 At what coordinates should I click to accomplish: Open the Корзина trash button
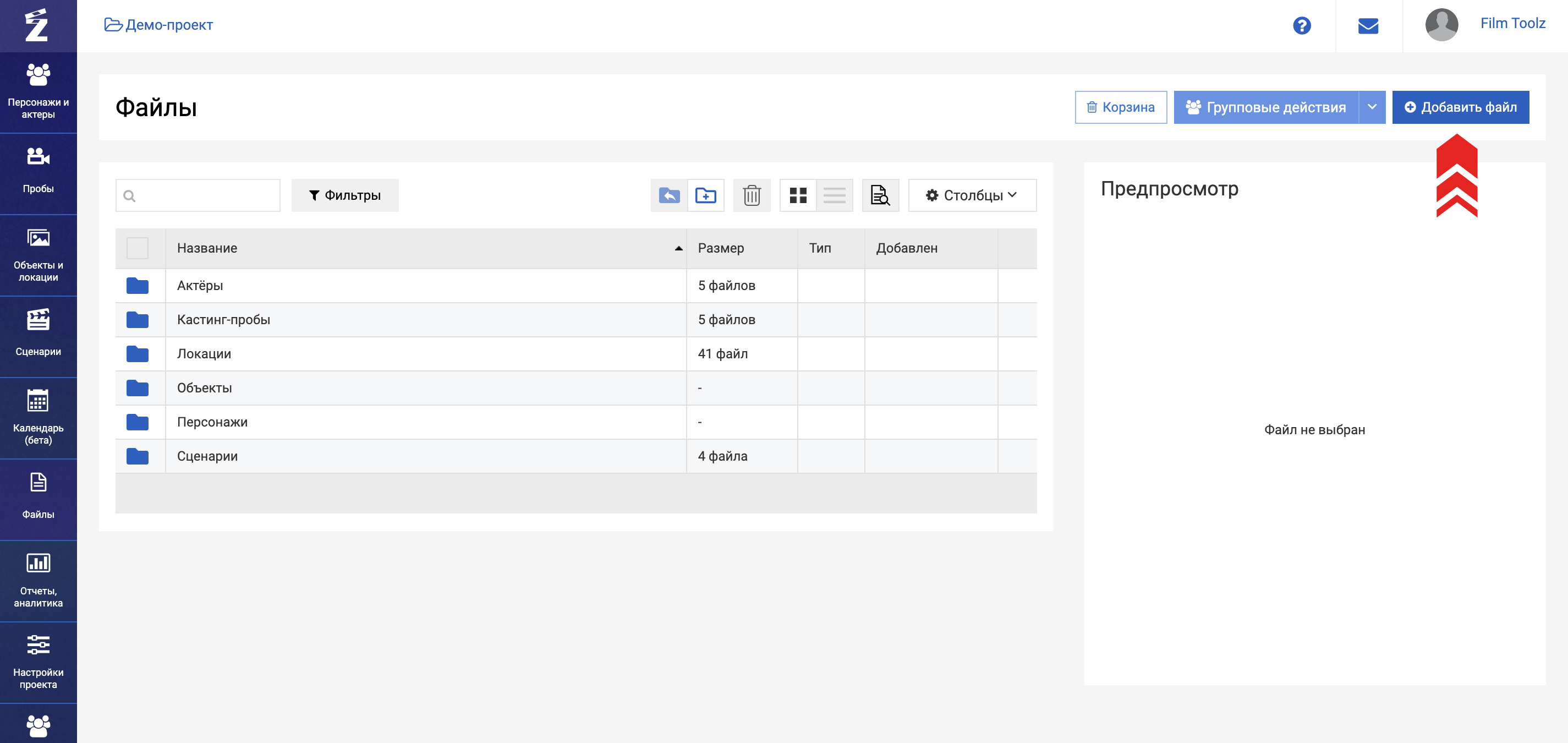(x=1121, y=107)
